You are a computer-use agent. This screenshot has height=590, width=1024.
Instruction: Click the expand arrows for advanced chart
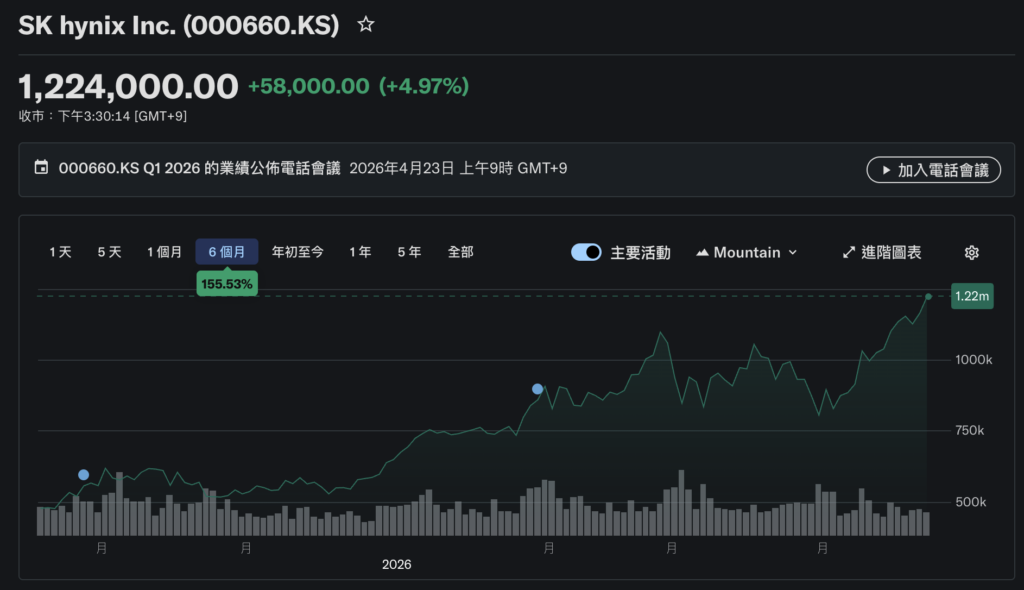click(849, 253)
